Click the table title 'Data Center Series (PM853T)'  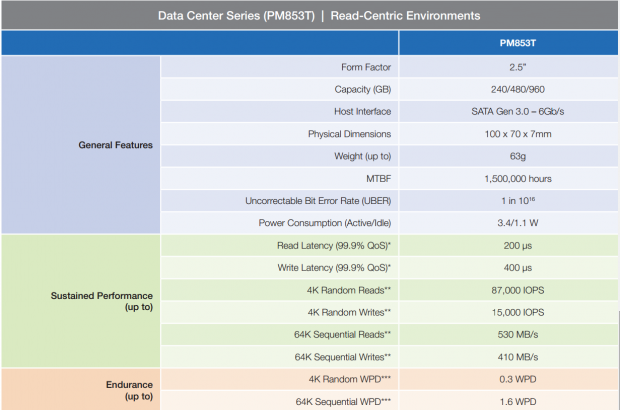(x=236, y=16)
